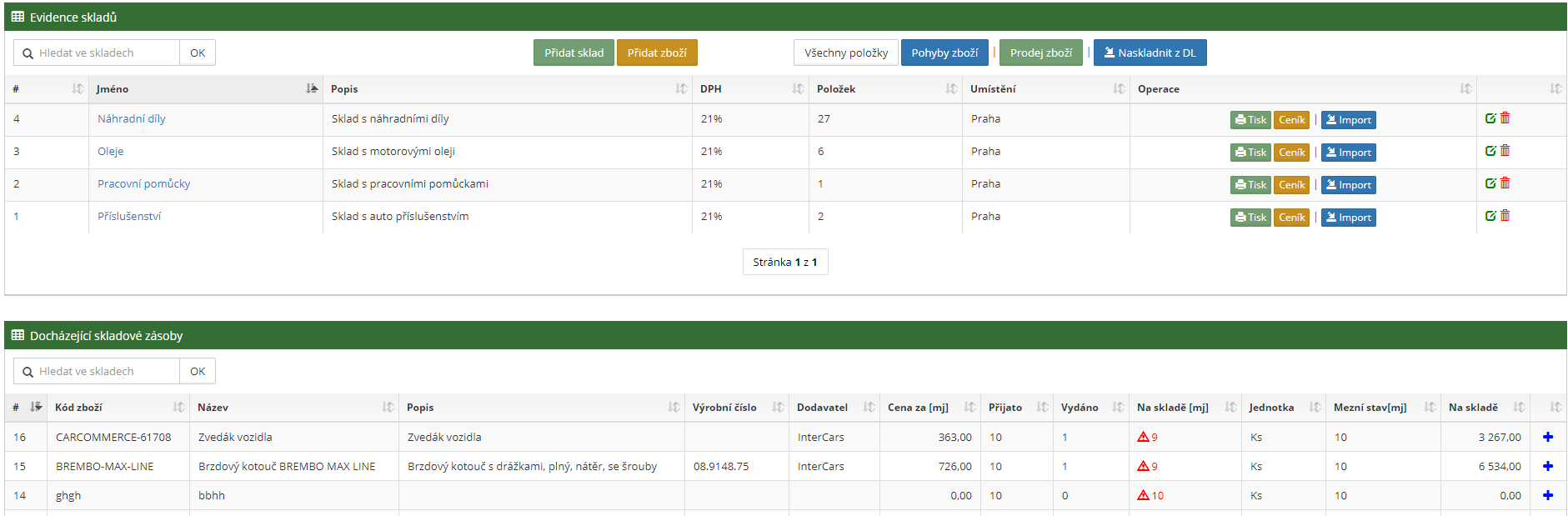Click red warning icon in BREMBO-MAX-LINE row
Image resolution: width=1568 pixels, height=516 pixels.
1143,466
